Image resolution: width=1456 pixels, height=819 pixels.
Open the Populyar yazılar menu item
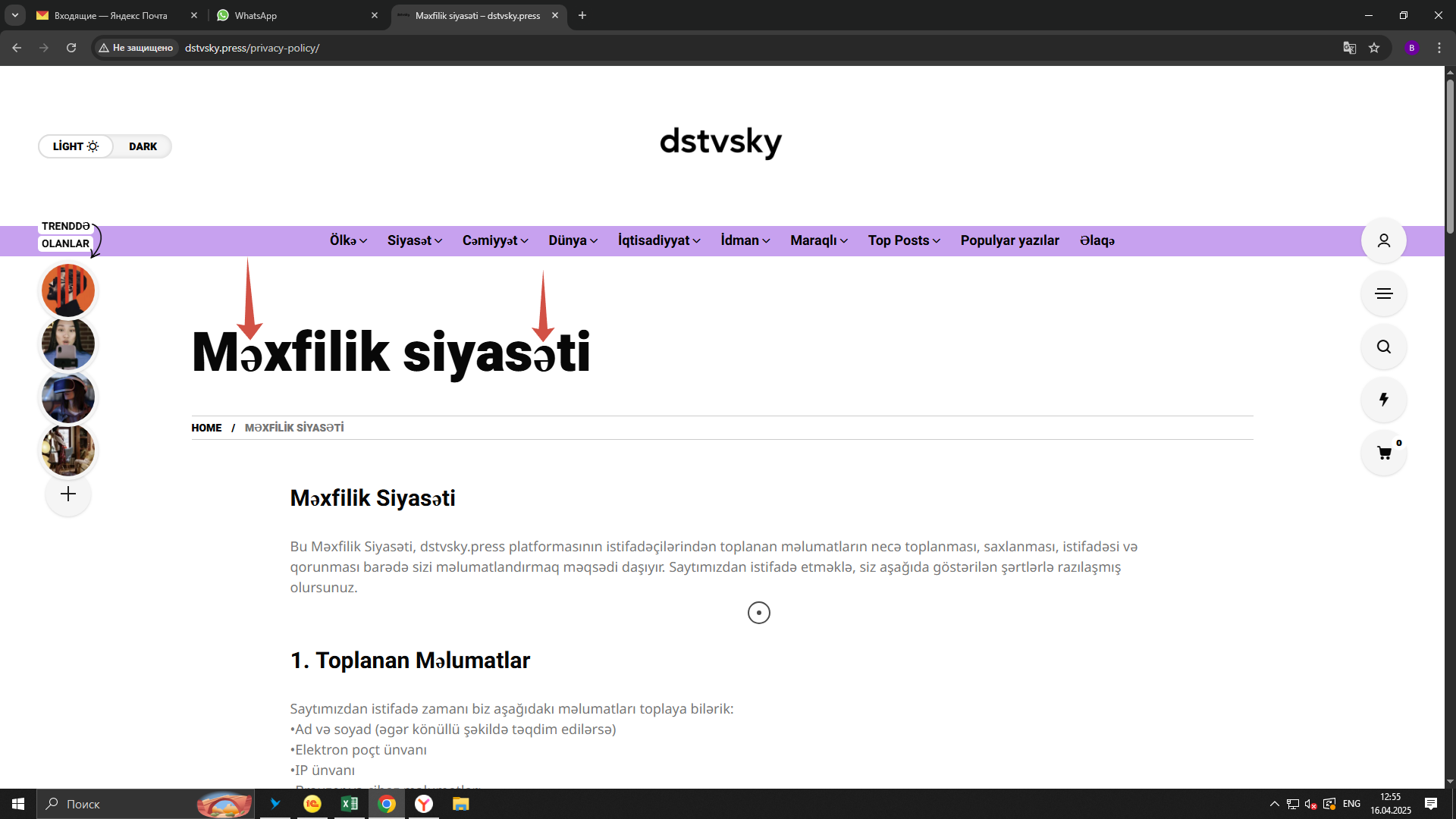(x=1009, y=240)
